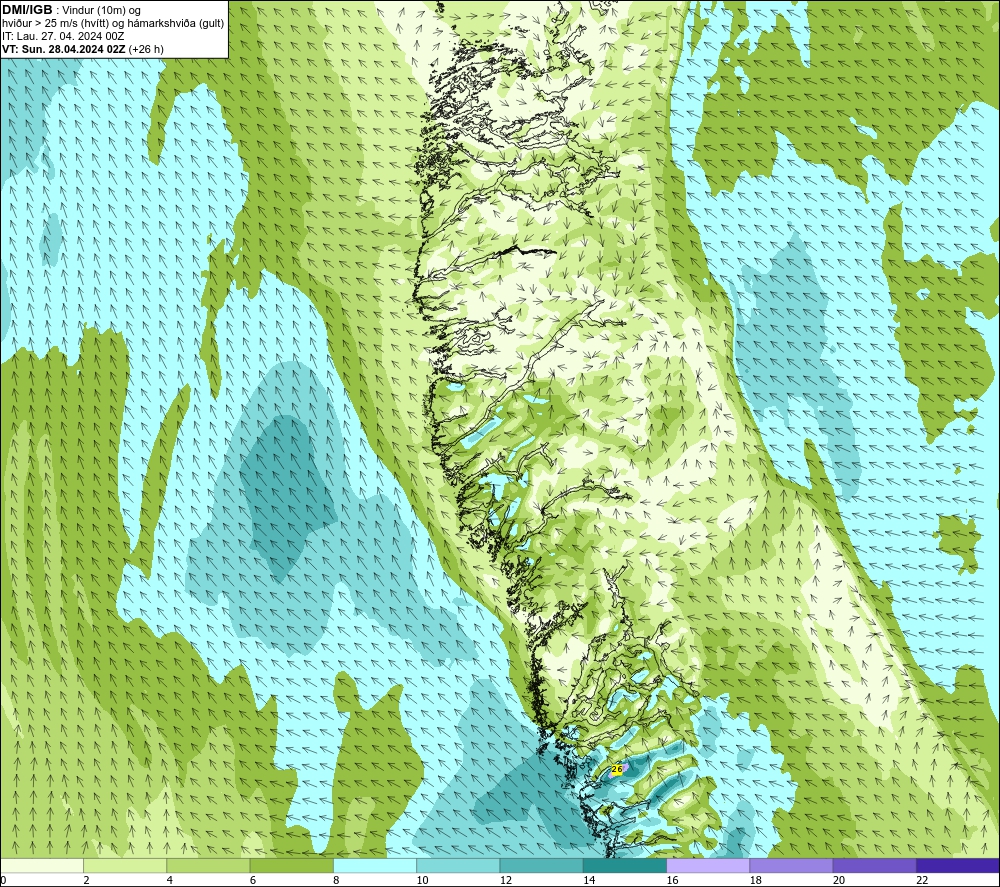
Task: Select the legend swatch between 16 and 18
Action: point(708,865)
